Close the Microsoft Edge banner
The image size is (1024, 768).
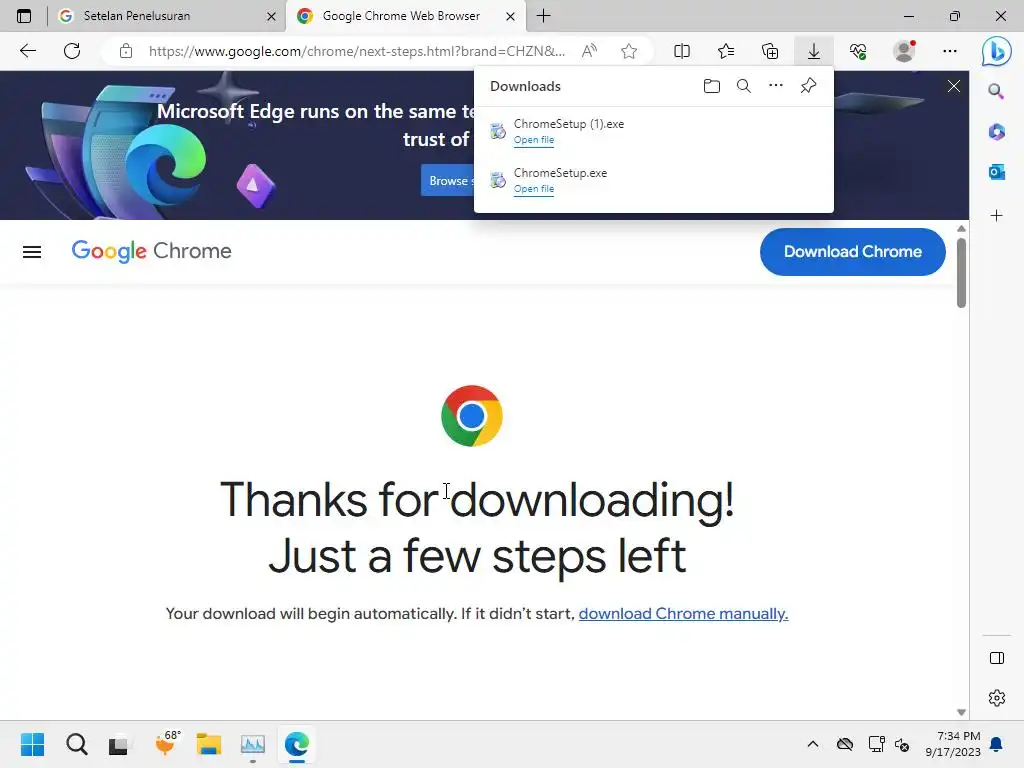click(954, 86)
